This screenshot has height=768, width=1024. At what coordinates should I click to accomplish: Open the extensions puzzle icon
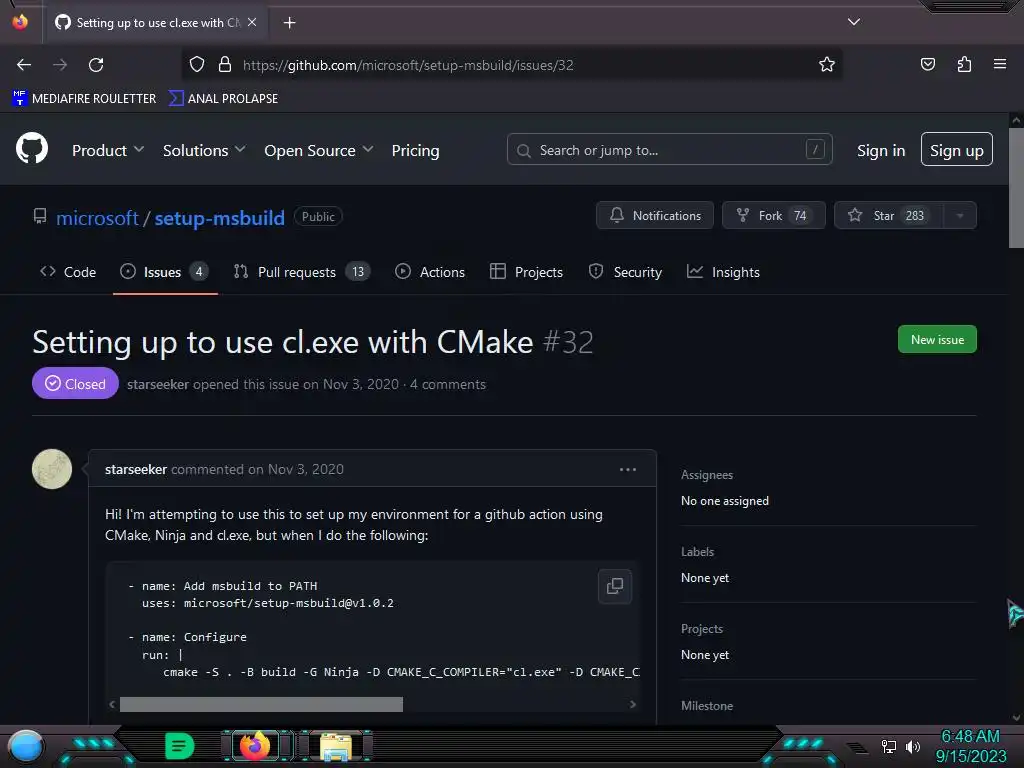click(964, 64)
